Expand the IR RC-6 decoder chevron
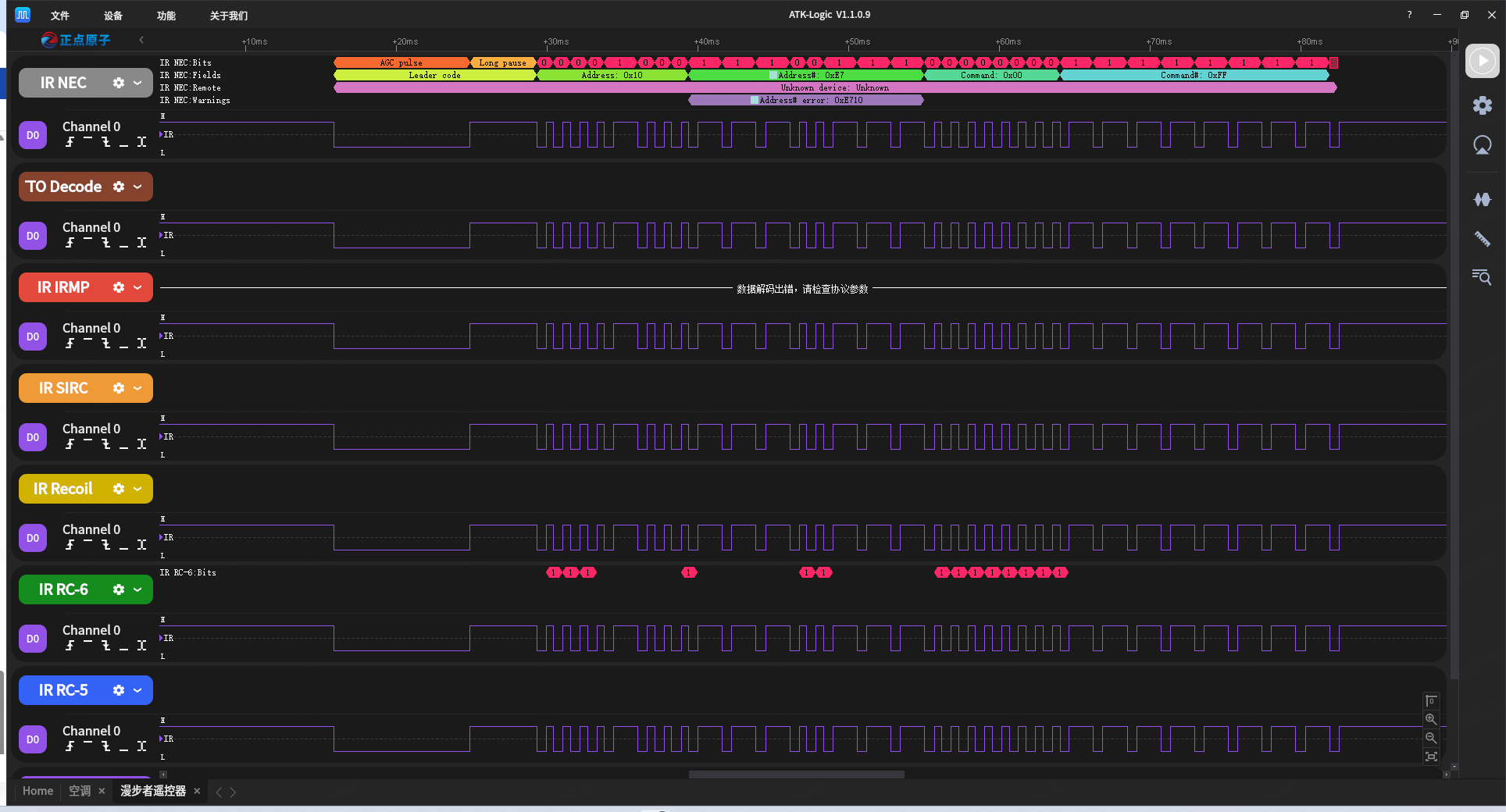The image size is (1506, 812). pyautogui.click(x=137, y=589)
